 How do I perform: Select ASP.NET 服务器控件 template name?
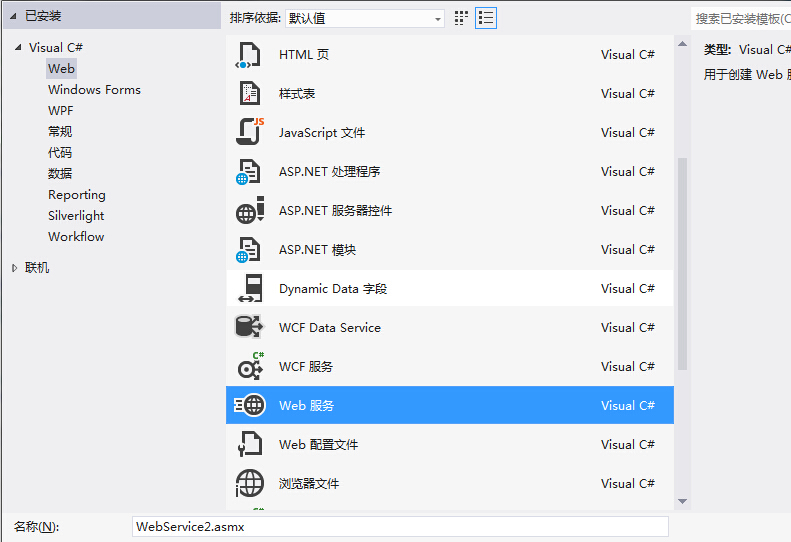coord(335,210)
